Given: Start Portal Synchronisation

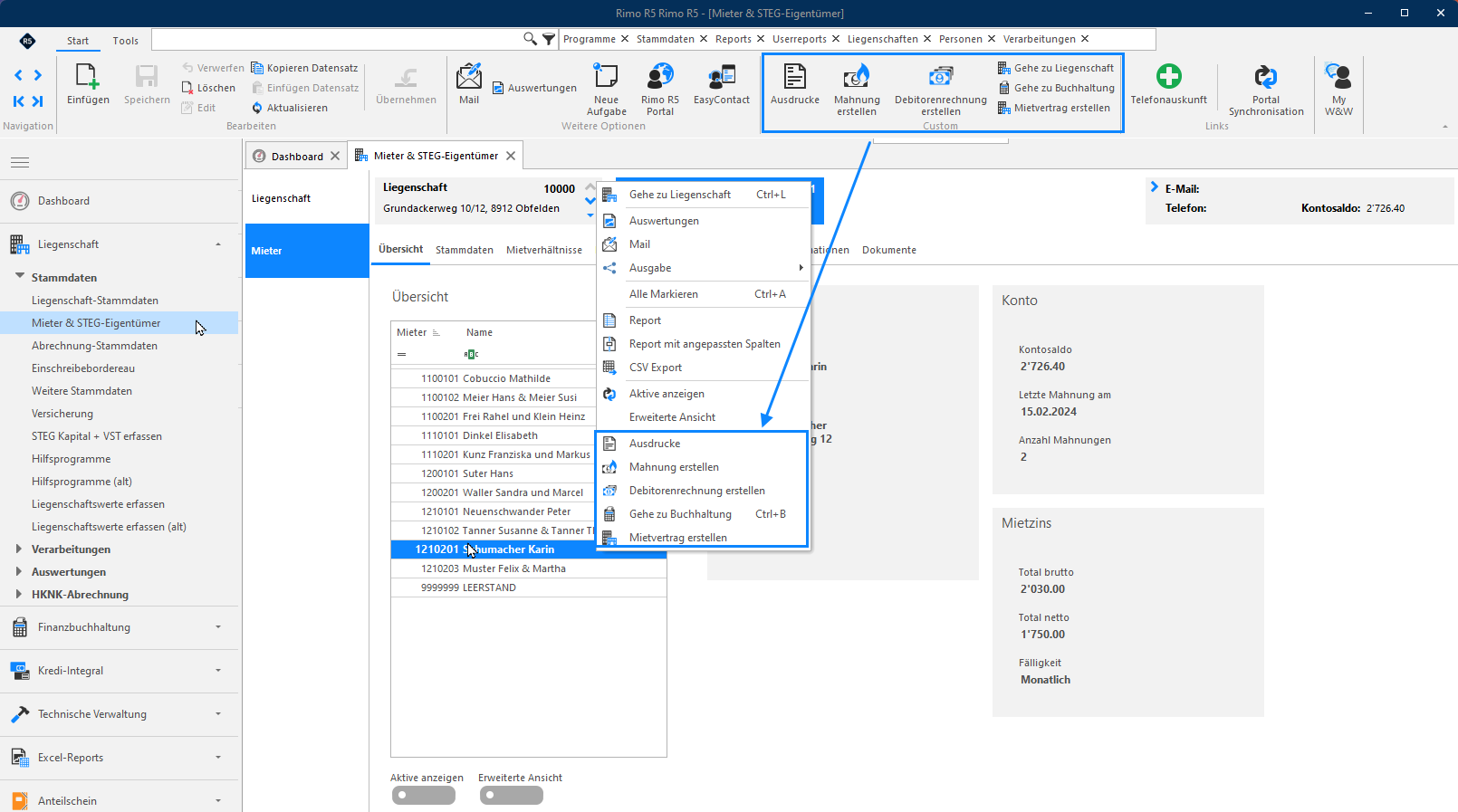Looking at the screenshot, I should click(x=1266, y=90).
